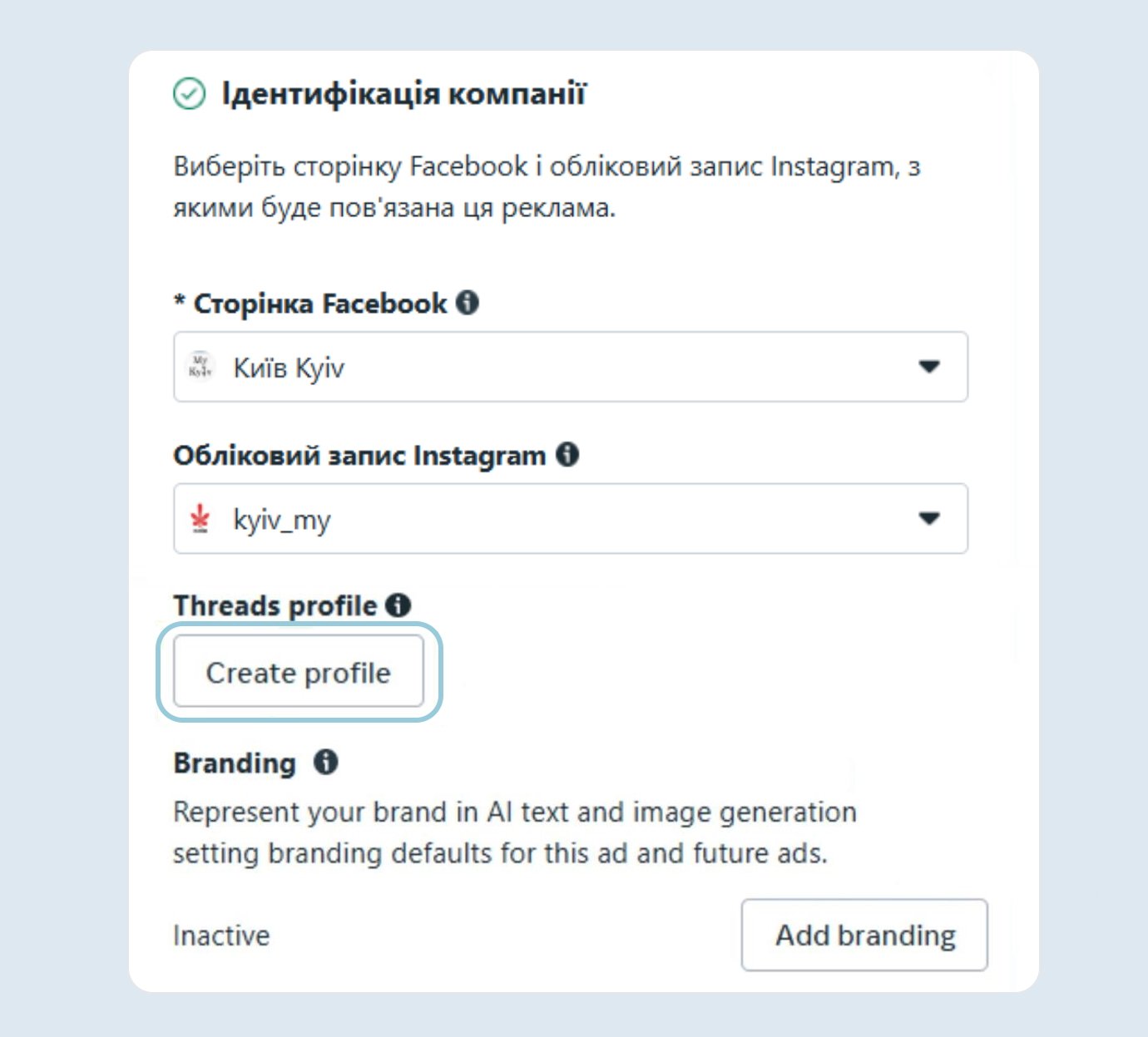Show info tooltip for Обліковий запис Instagram
This screenshot has width=1148, height=1037.
[567, 455]
